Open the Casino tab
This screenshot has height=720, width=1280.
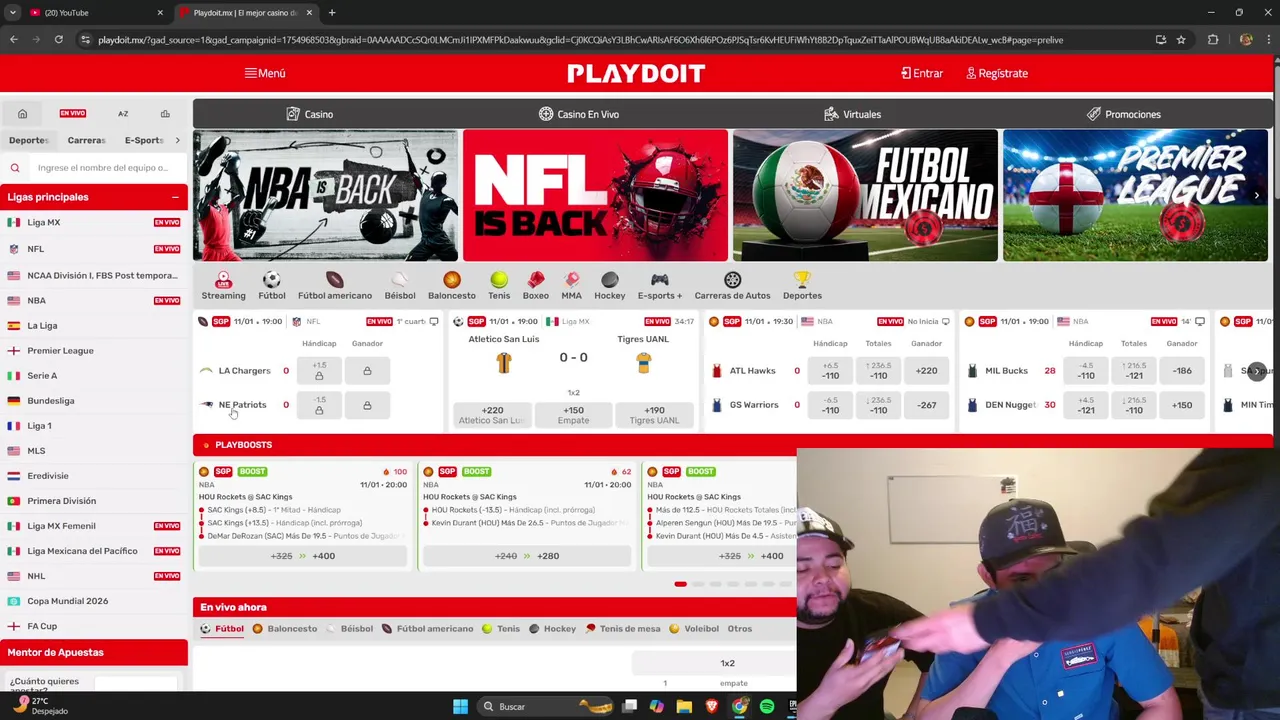310,114
